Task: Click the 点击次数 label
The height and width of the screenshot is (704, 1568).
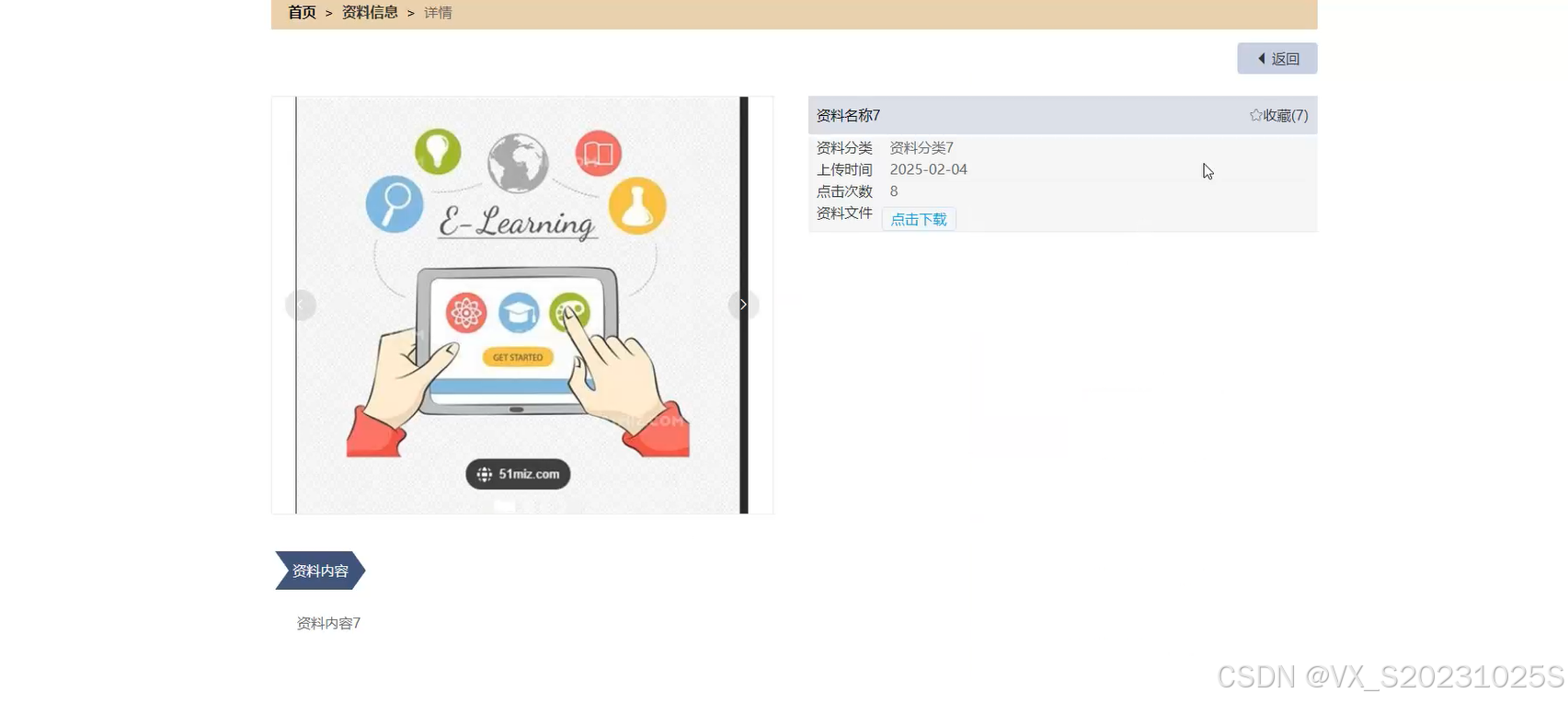Action: (x=844, y=191)
